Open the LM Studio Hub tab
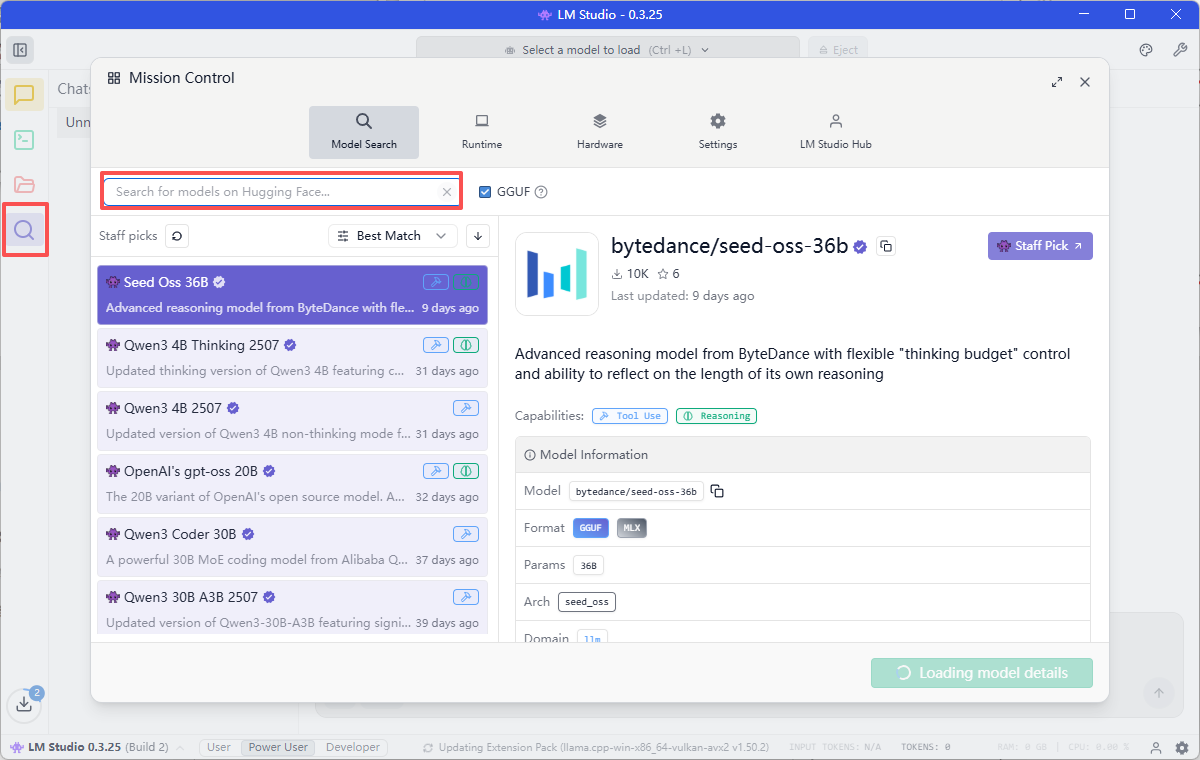1200x760 pixels. (x=836, y=132)
